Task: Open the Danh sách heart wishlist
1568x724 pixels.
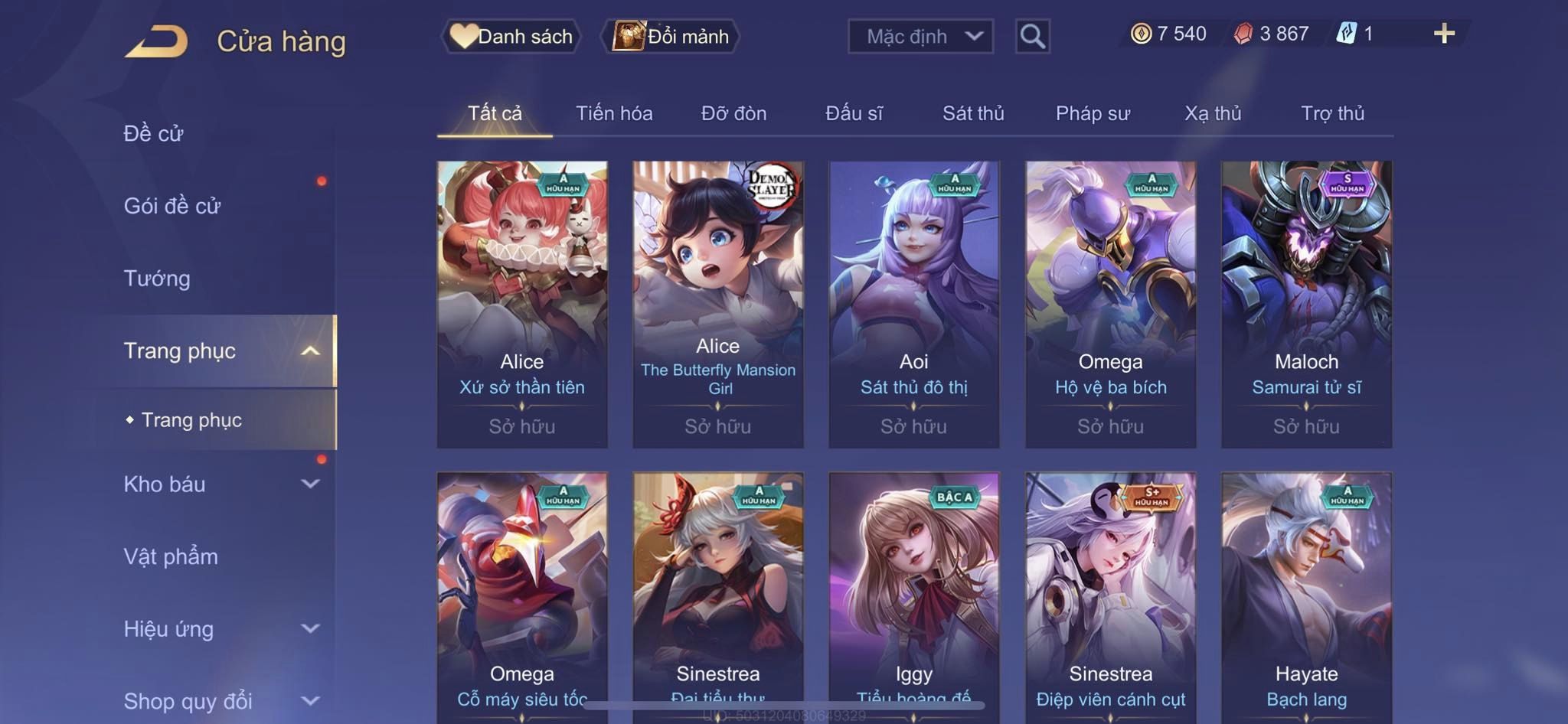Action: (511, 36)
